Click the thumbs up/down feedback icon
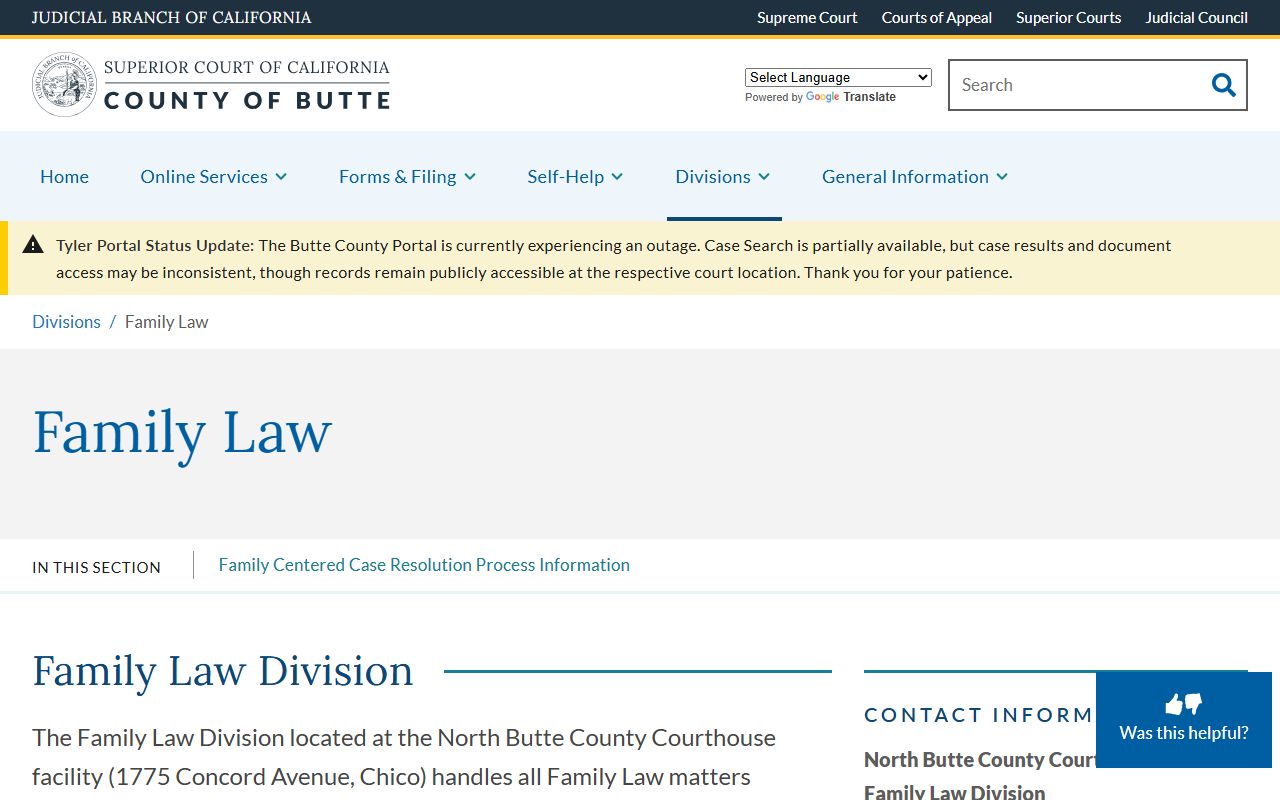 pos(1184,704)
